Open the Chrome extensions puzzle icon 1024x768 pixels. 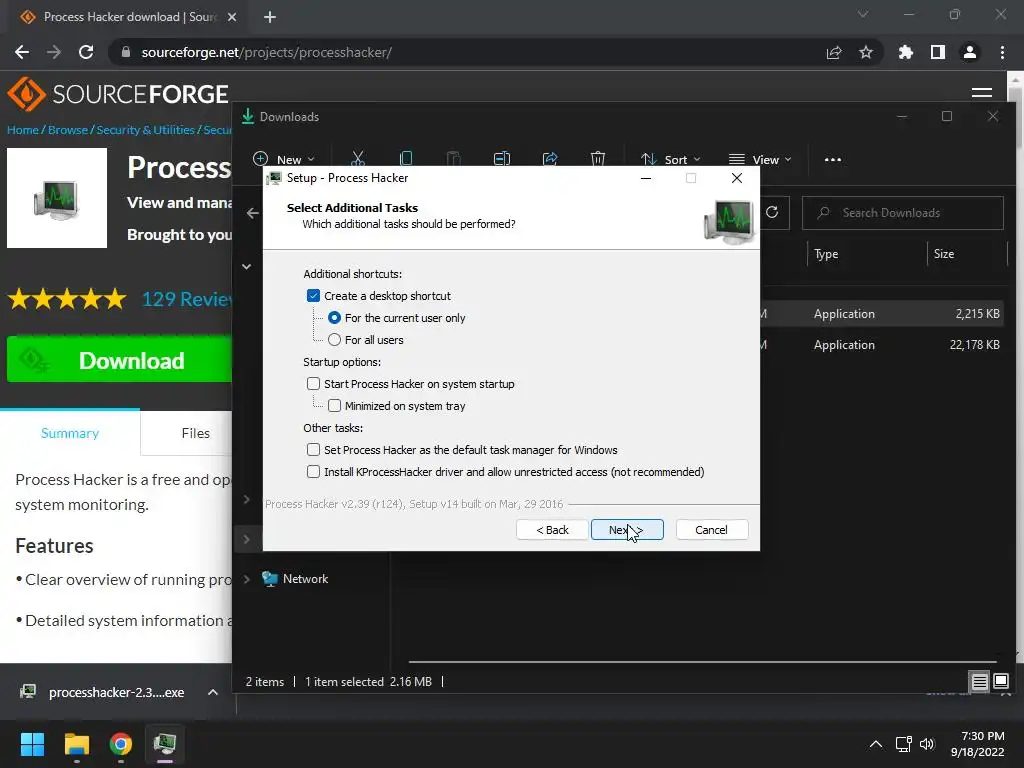tap(905, 52)
